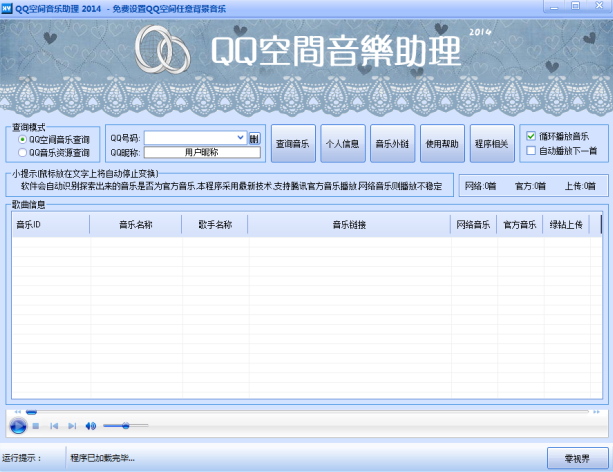Enable the 自动播放下一首 checkbox
The width and height of the screenshot is (613, 472).
(x=531, y=151)
